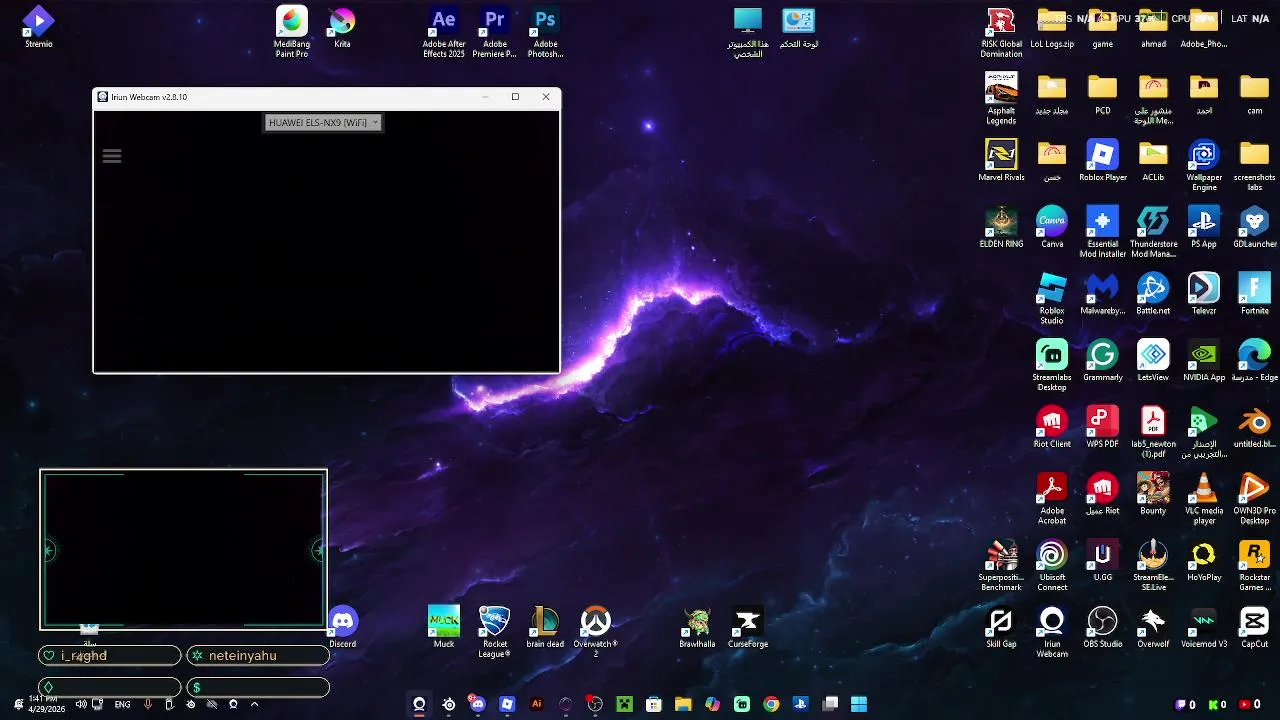Open Wallpaper Engine shortcut
The width and height of the screenshot is (1280, 720).
point(1204,165)
